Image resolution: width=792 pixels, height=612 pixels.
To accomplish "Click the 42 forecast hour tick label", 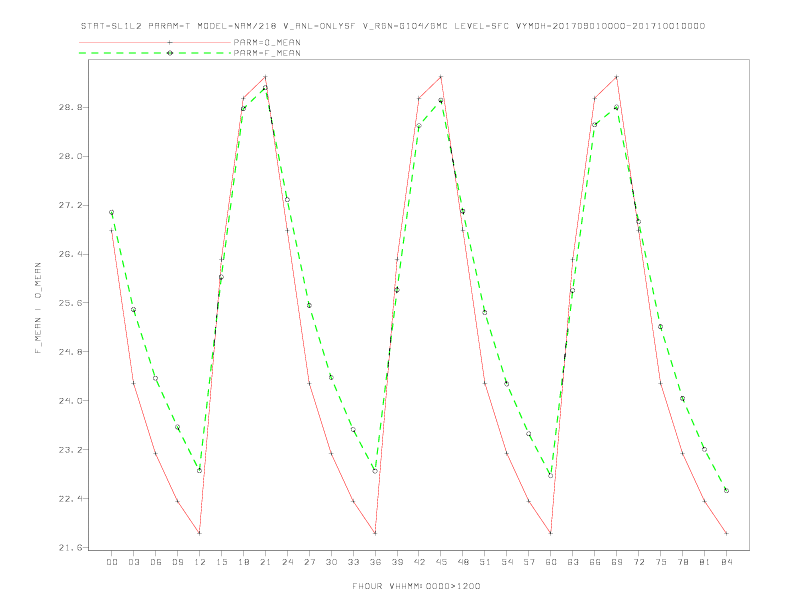I will click(x=419, y=562).
